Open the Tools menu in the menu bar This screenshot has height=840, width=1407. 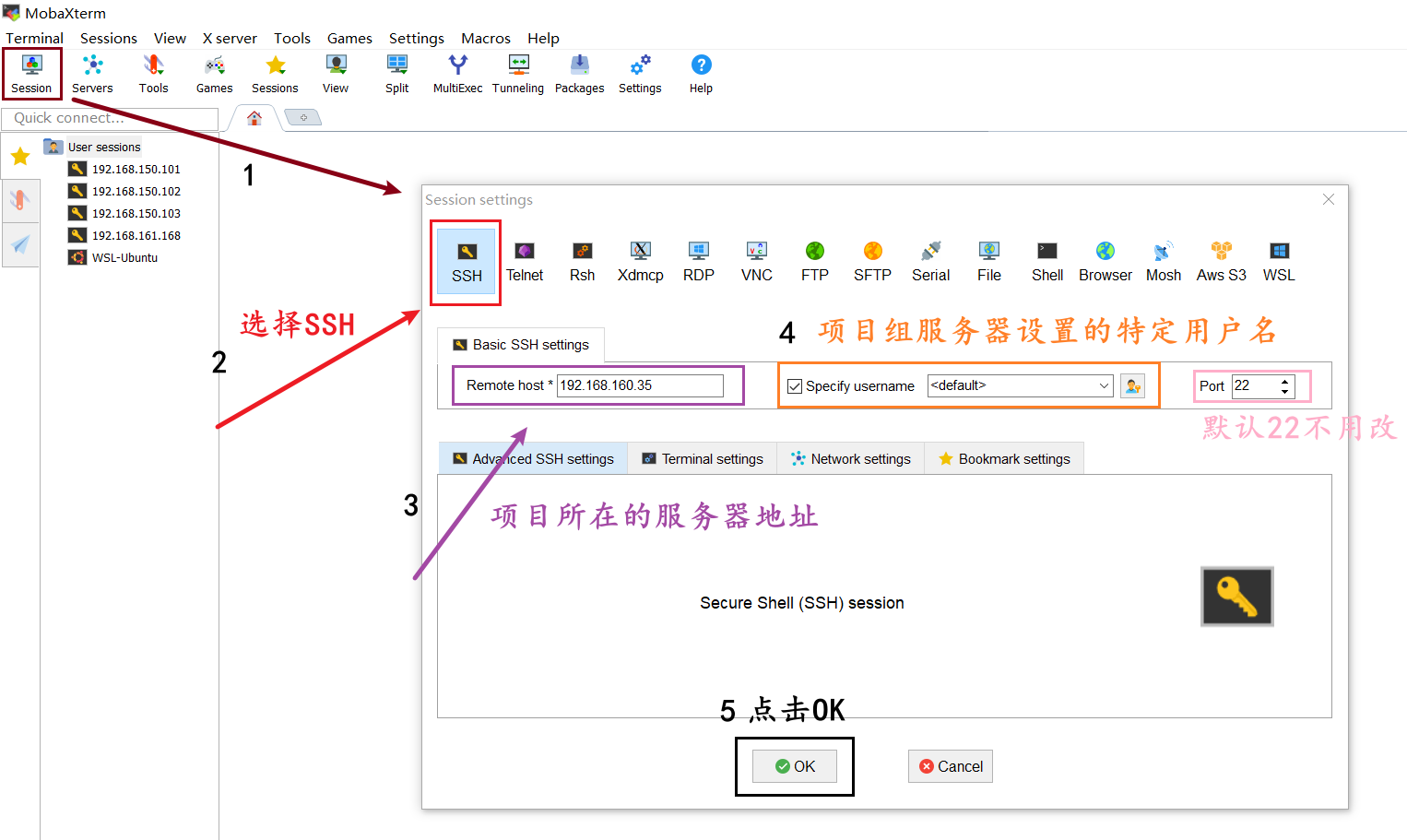[292, 38]
